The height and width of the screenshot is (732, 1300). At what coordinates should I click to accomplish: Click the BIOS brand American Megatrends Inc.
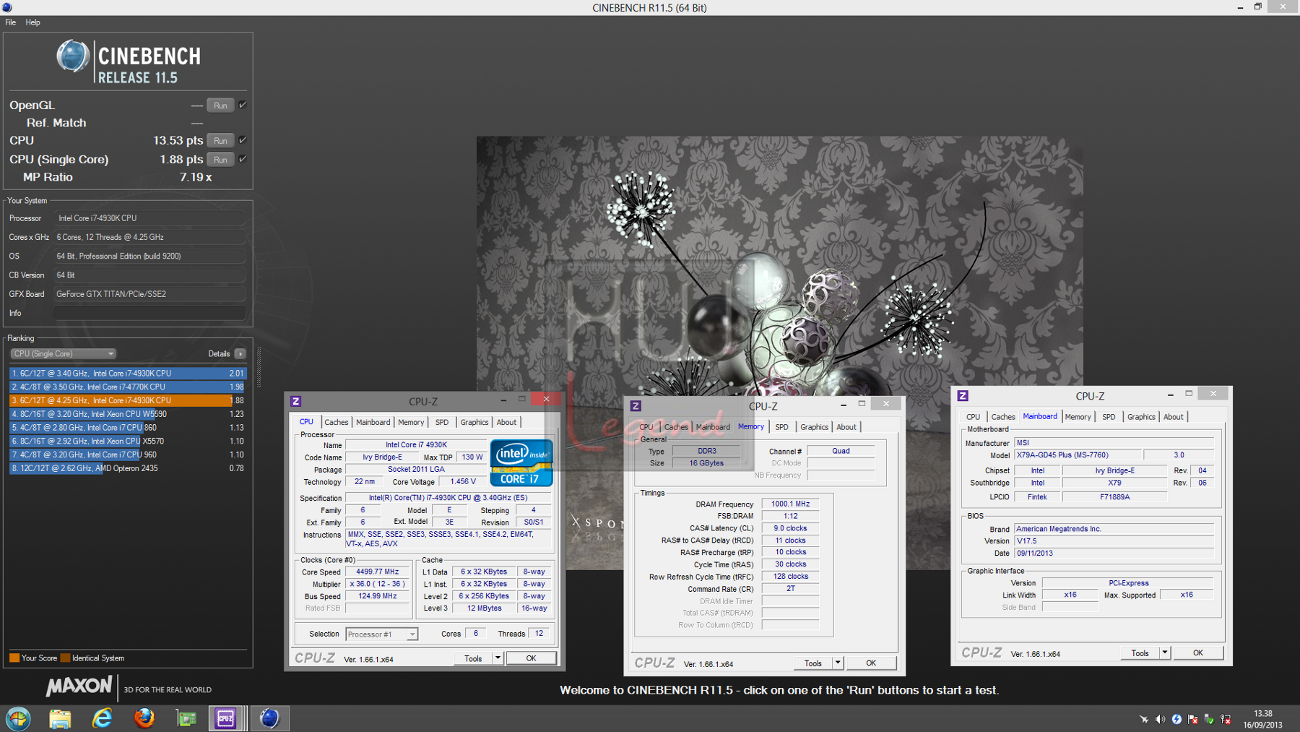pyautogui.click(x=1114, y=528)
